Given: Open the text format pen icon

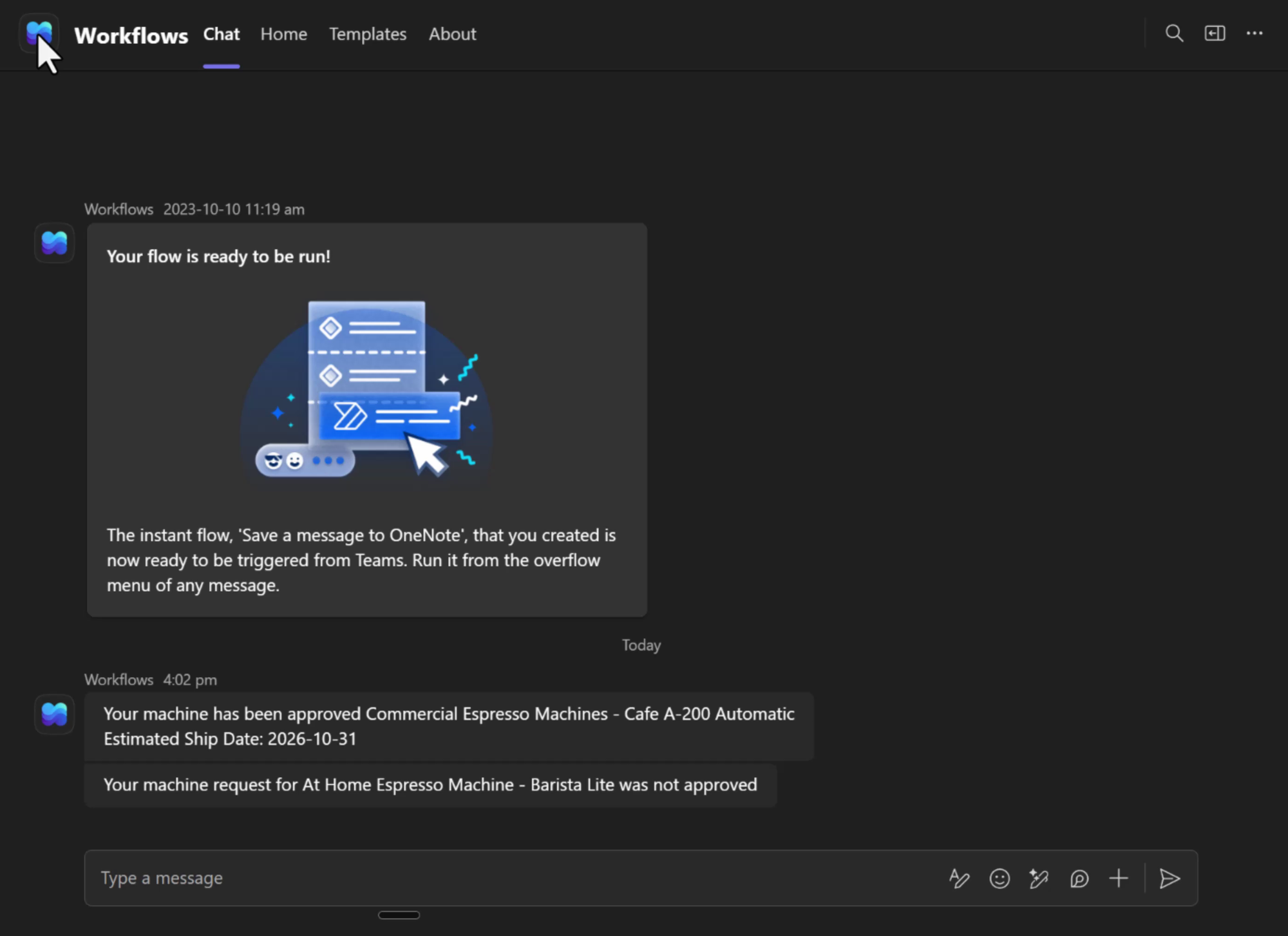Looking at the screenshot, I should click(959, 879).
